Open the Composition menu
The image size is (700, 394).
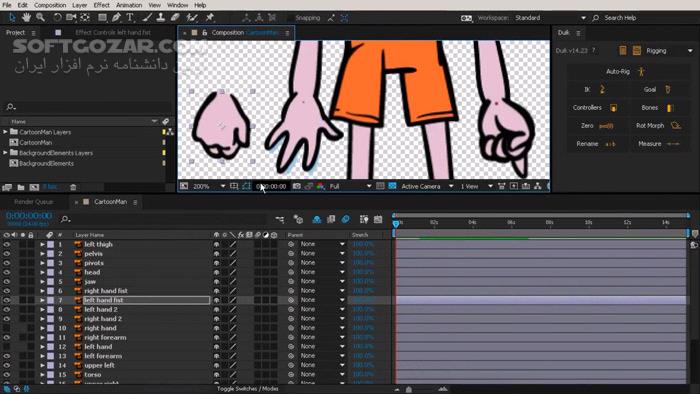tap(50, 5)
